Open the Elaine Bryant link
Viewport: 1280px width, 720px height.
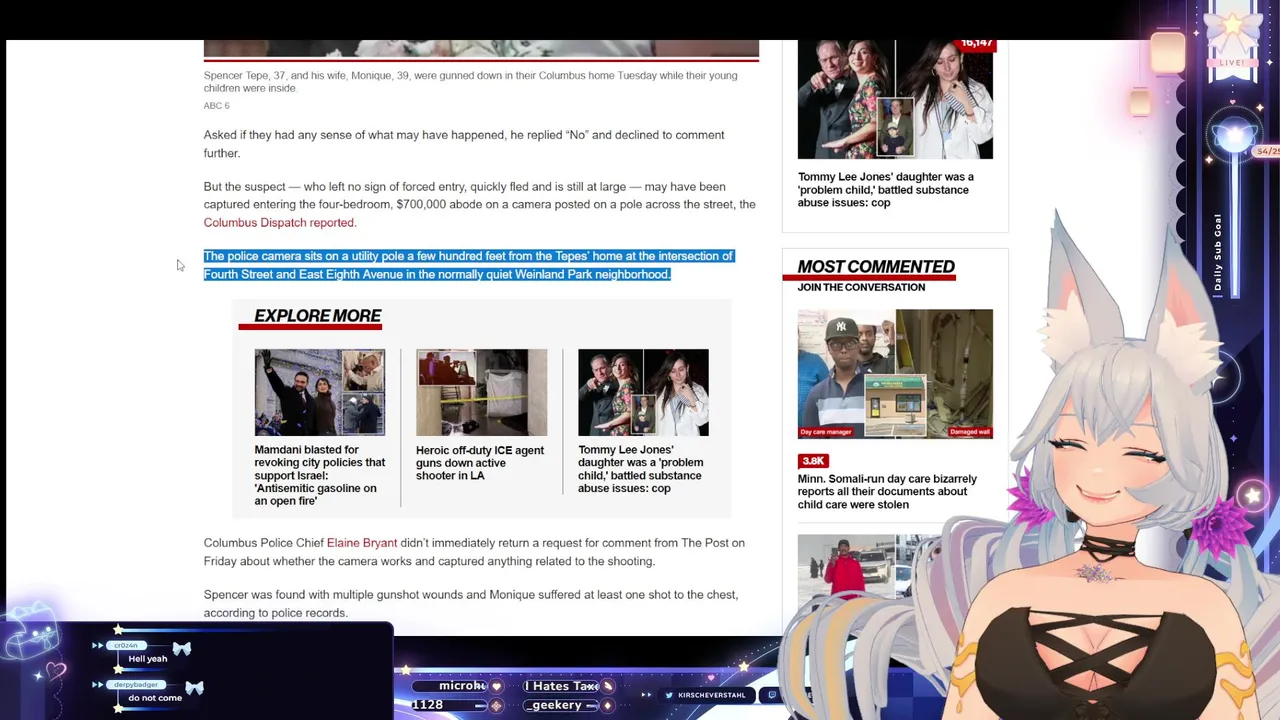tap(362, 543)
